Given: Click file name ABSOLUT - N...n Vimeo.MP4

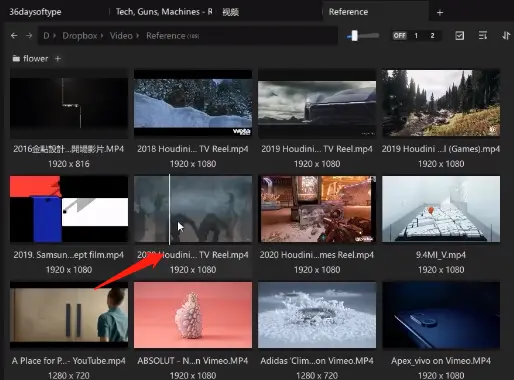Looking at the screenshot, I should (x=193, y=361).
